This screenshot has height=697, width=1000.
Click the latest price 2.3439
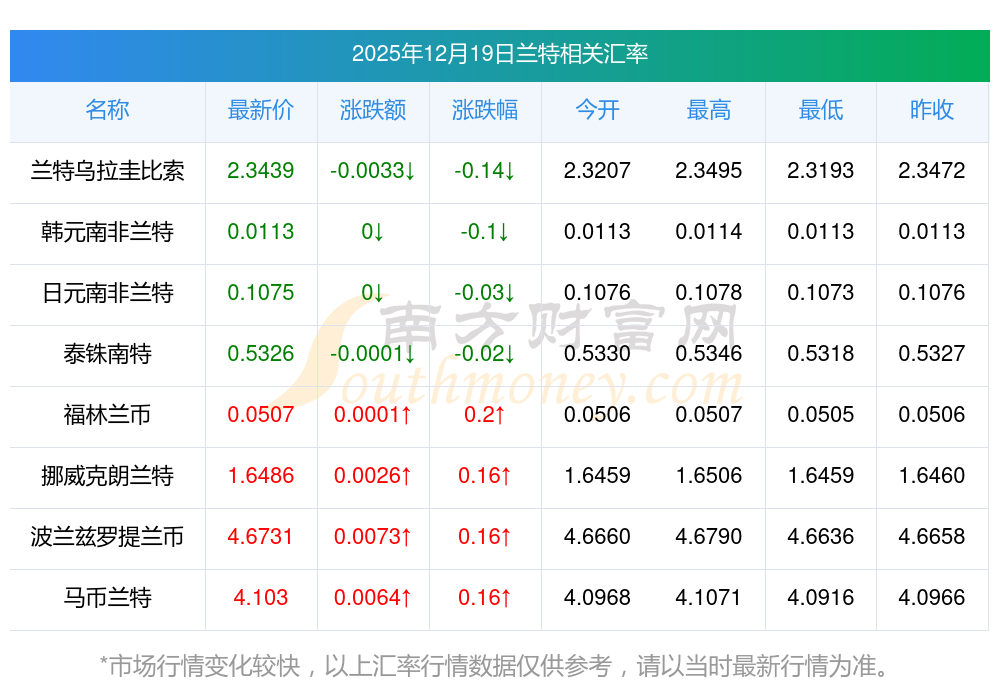point(261,171)
